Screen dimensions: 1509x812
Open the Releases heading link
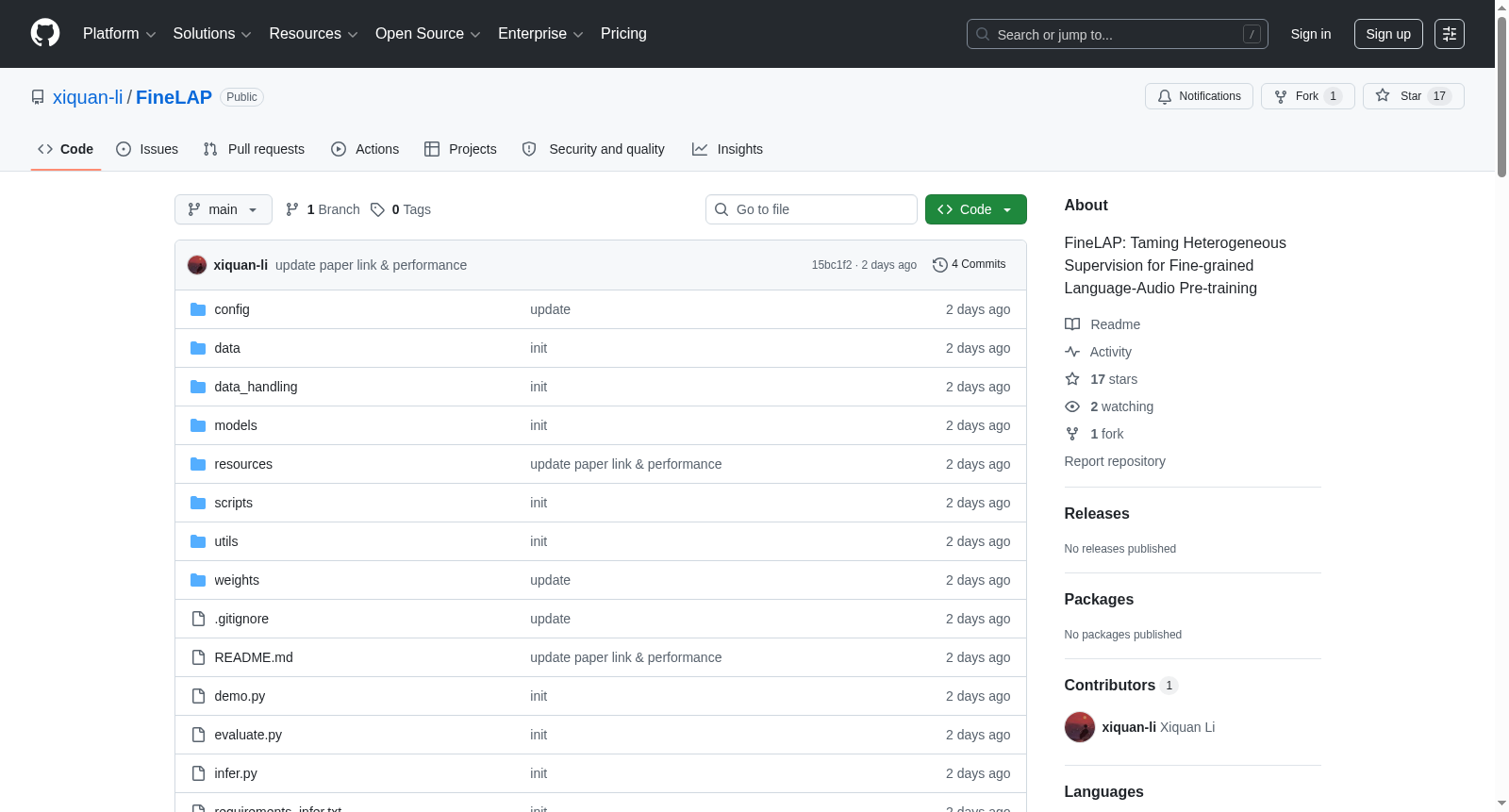1097,513
